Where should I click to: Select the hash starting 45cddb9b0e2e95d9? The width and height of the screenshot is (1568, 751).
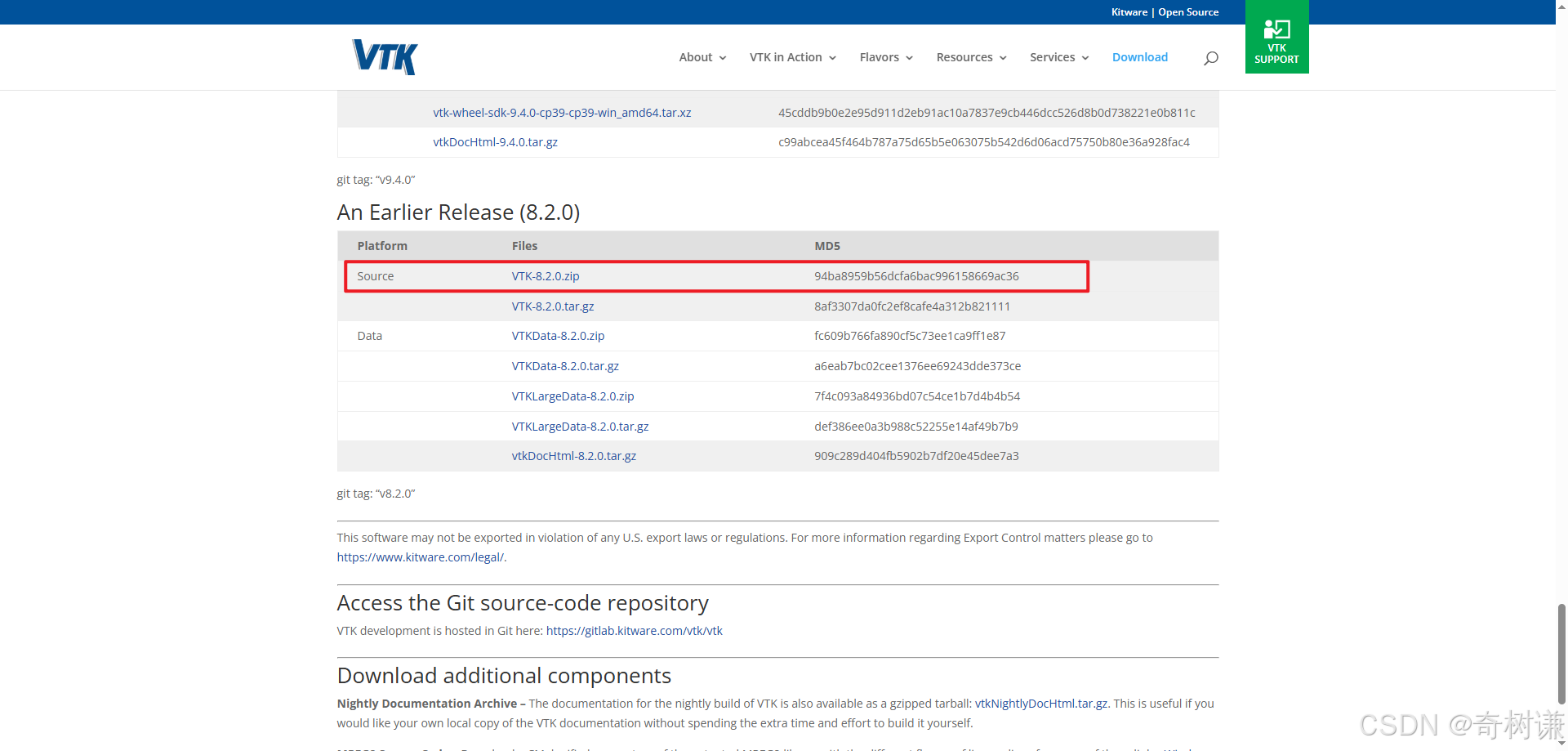click(987, 113)
